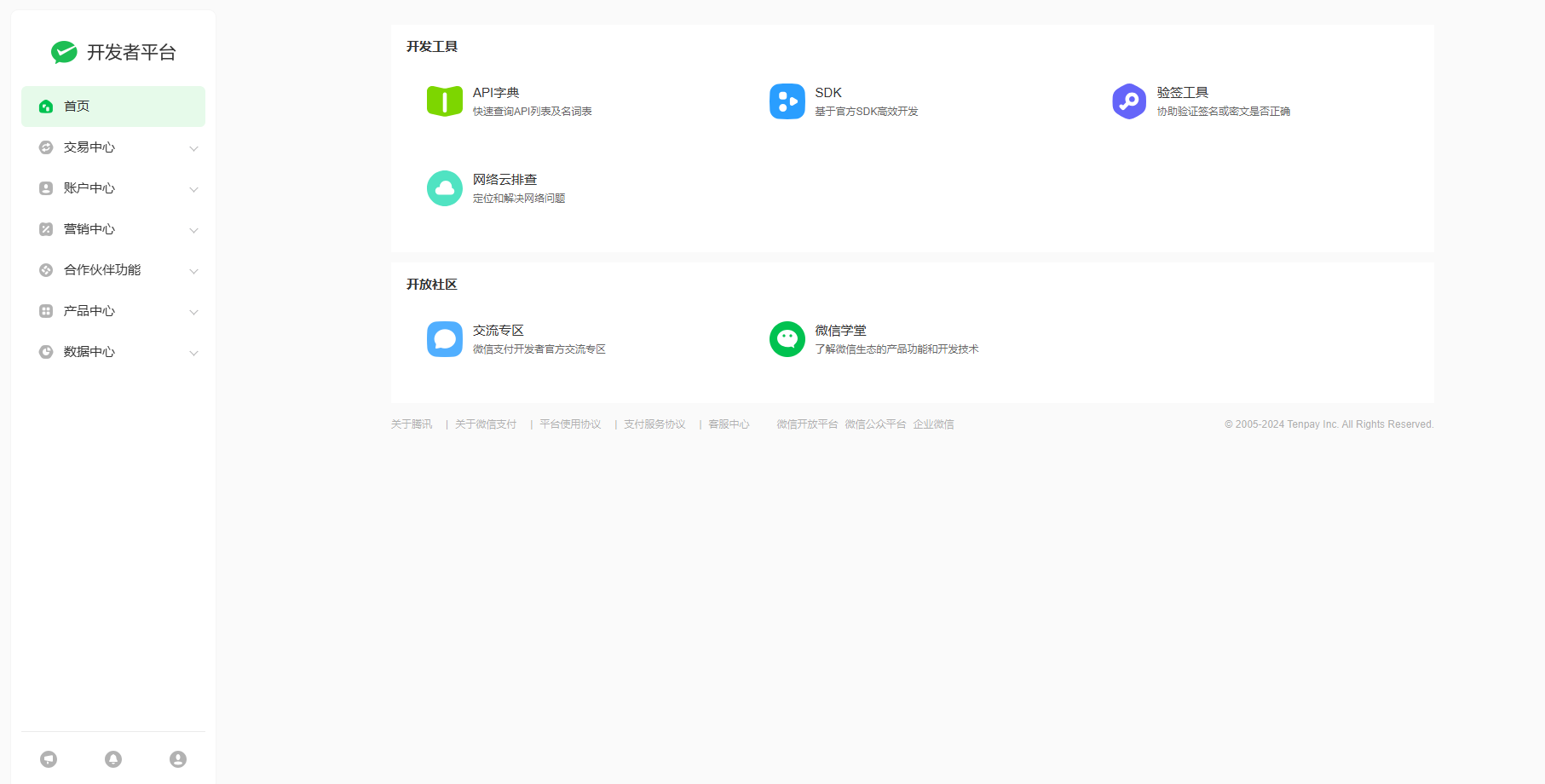Viewport: 1545px width, 784px height.
Task: Expand the 数据中心 chevron
Action: 193,353
